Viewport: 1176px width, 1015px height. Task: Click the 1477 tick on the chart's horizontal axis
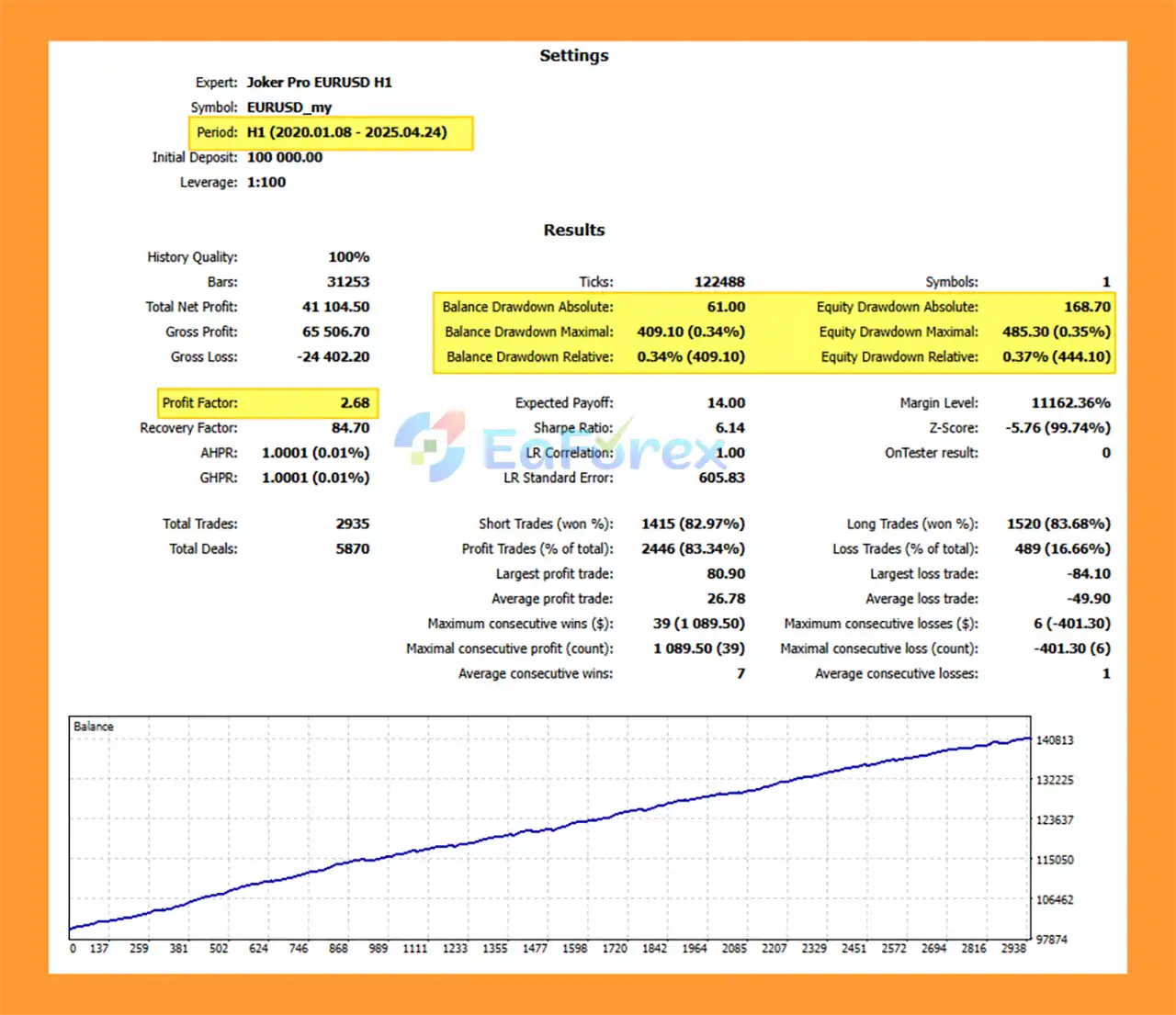[x=535, y=948]
